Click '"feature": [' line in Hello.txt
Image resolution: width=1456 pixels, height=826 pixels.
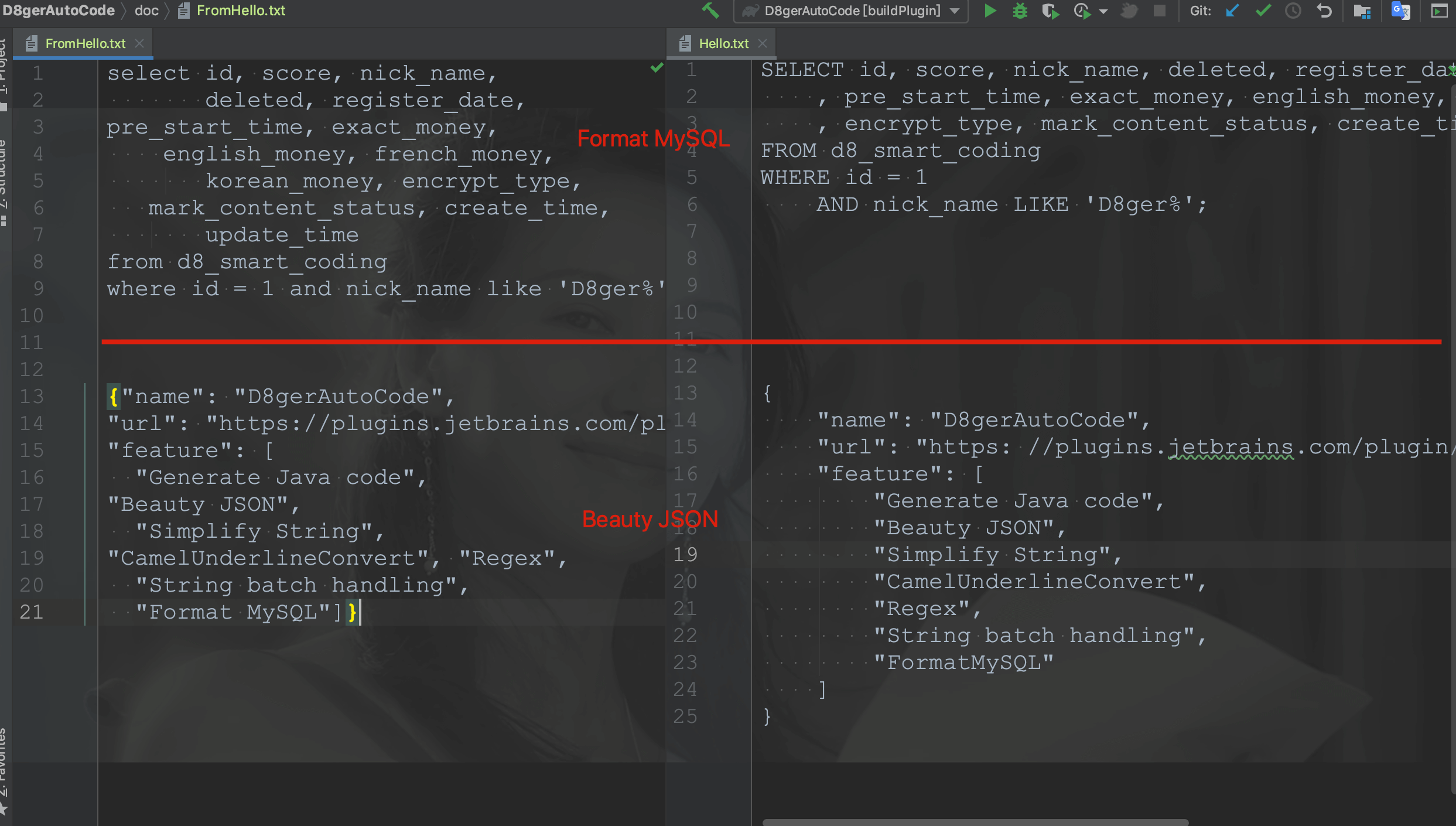900,474
